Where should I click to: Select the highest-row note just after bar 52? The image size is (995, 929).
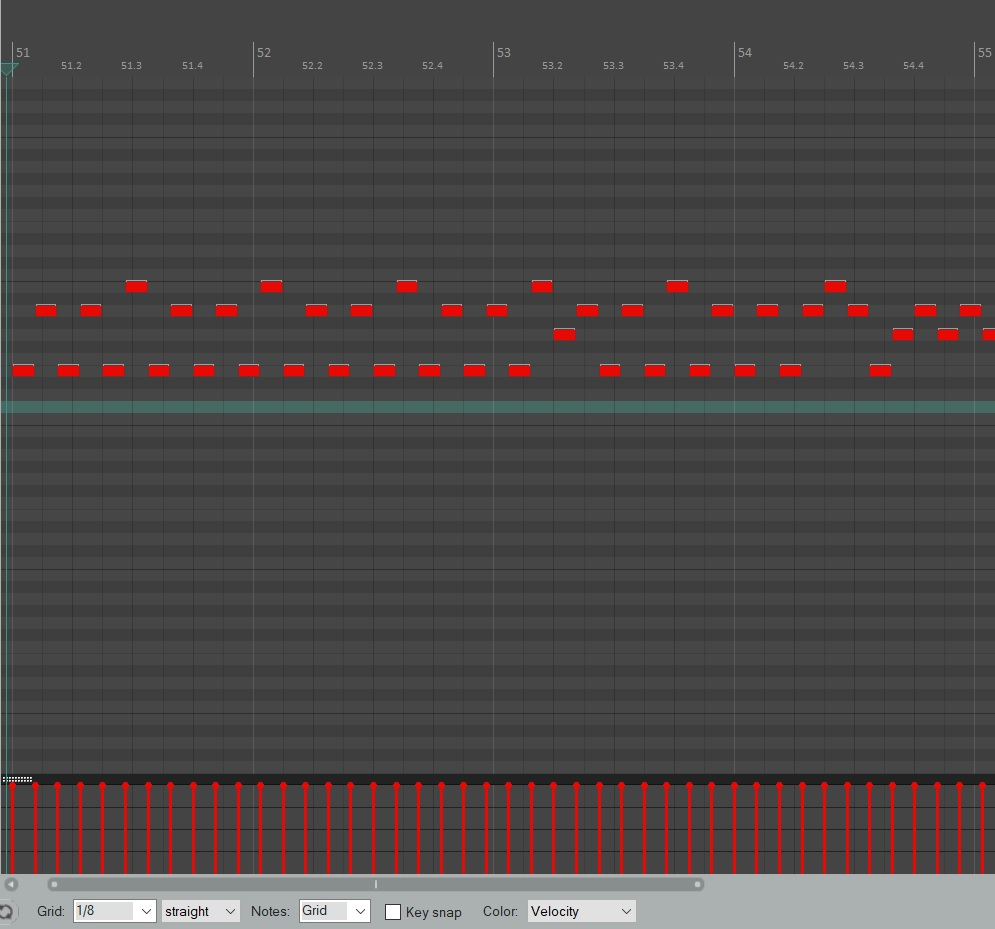[x=272, y=286]
